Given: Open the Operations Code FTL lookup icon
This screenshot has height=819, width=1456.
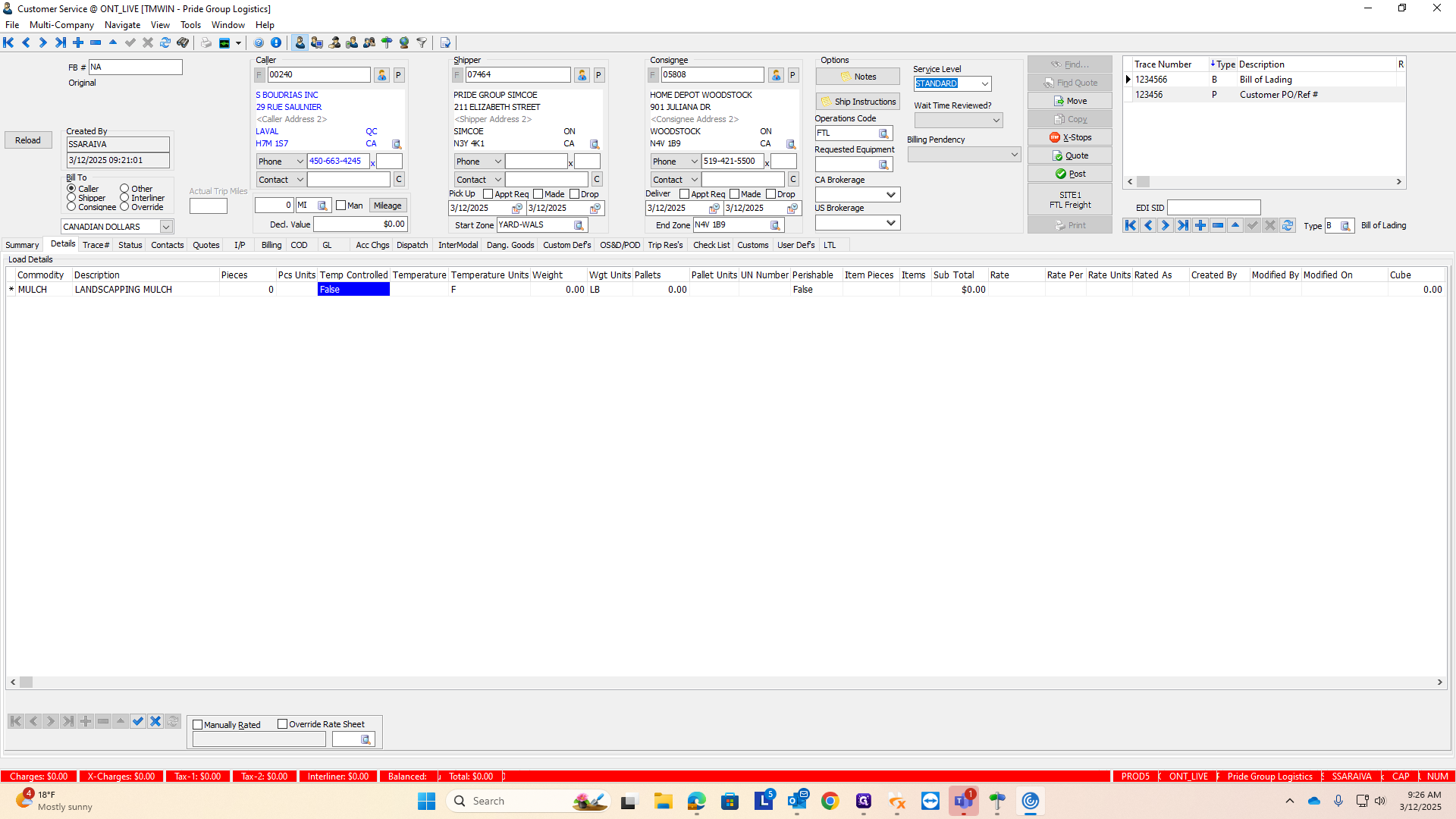Looking at the screenshot, I should 883,133.
